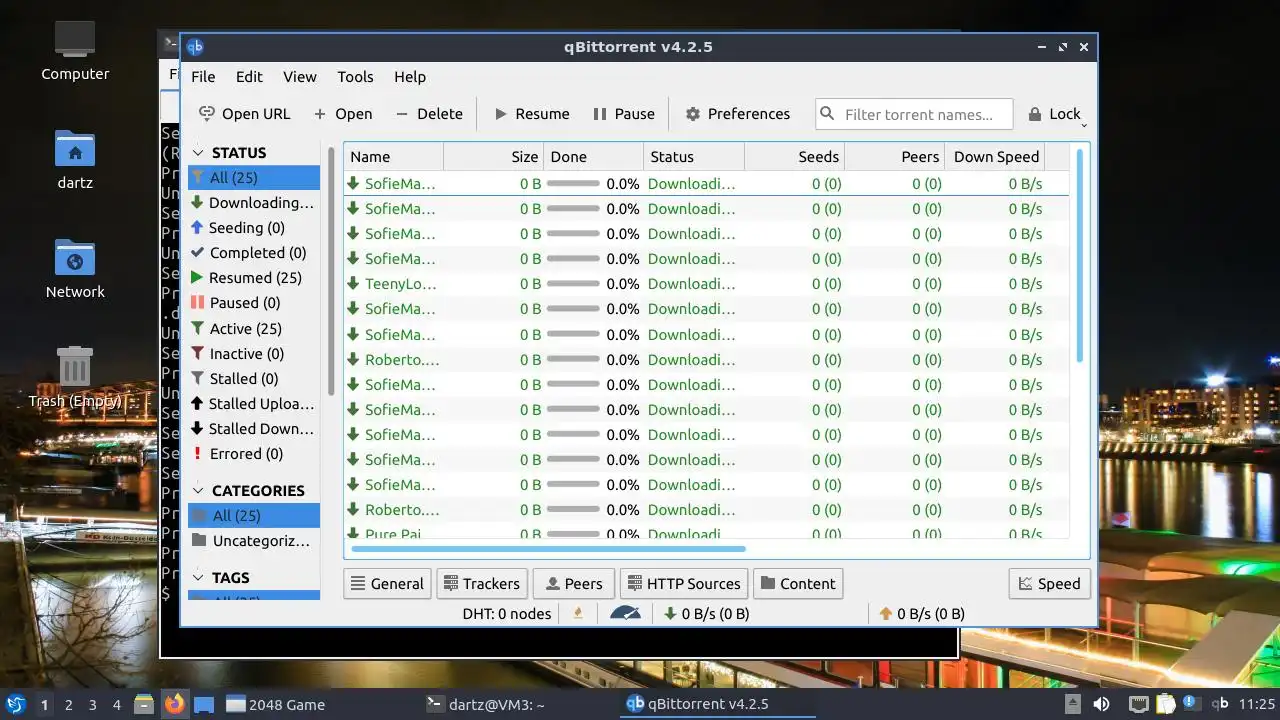1280x720 pixels.
Task: Click the Pause toolbar button
Action: coord(624,114)
